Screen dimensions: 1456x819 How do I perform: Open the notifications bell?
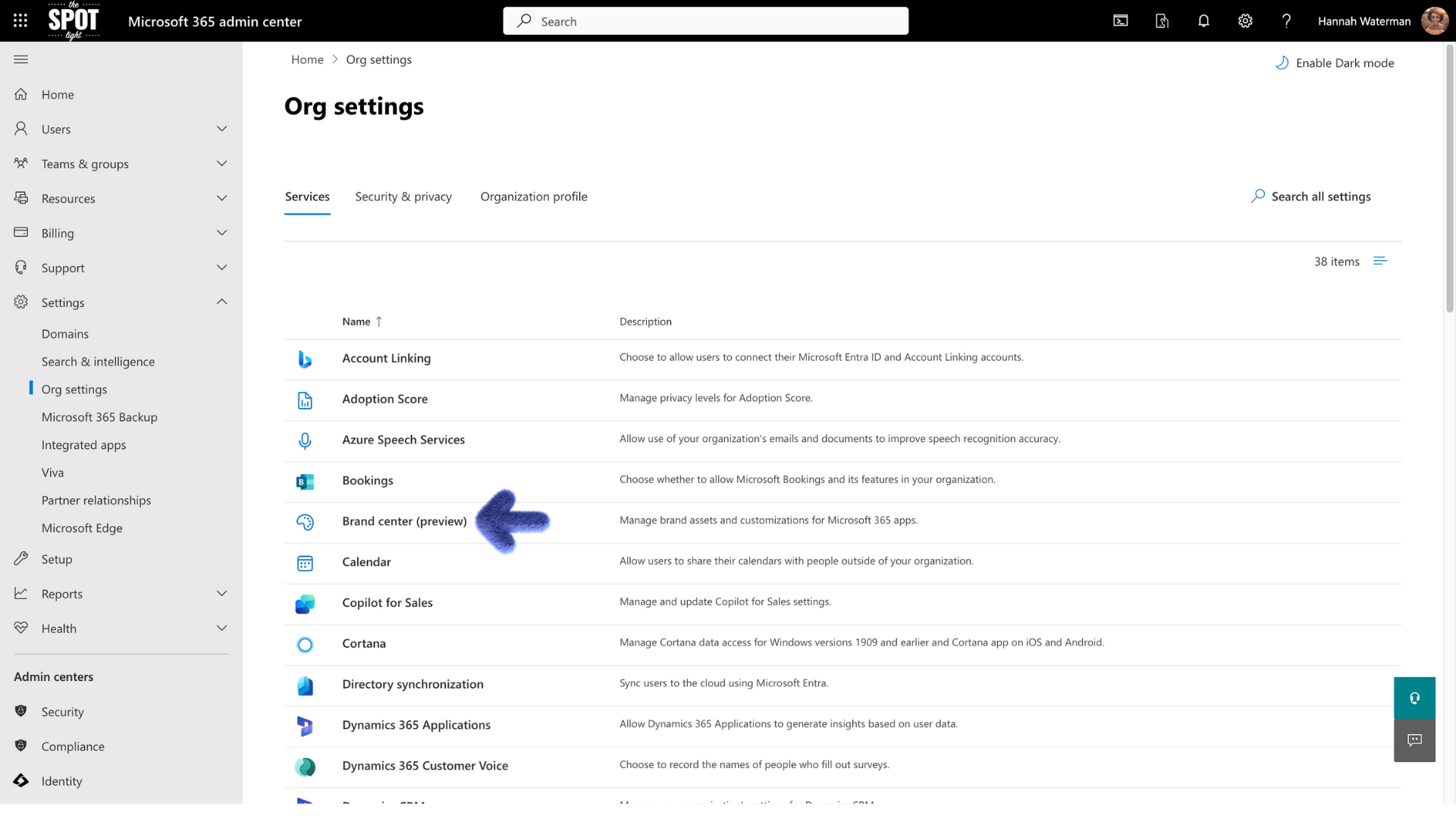point(1203,20)
